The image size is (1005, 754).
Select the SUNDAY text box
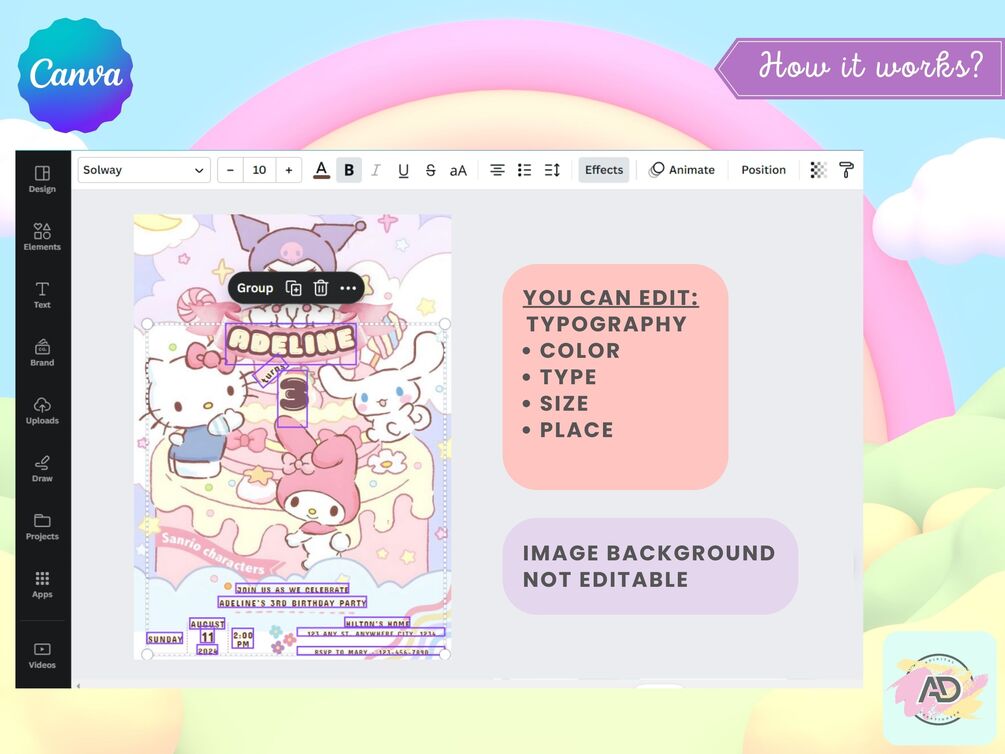pos(165,639)
